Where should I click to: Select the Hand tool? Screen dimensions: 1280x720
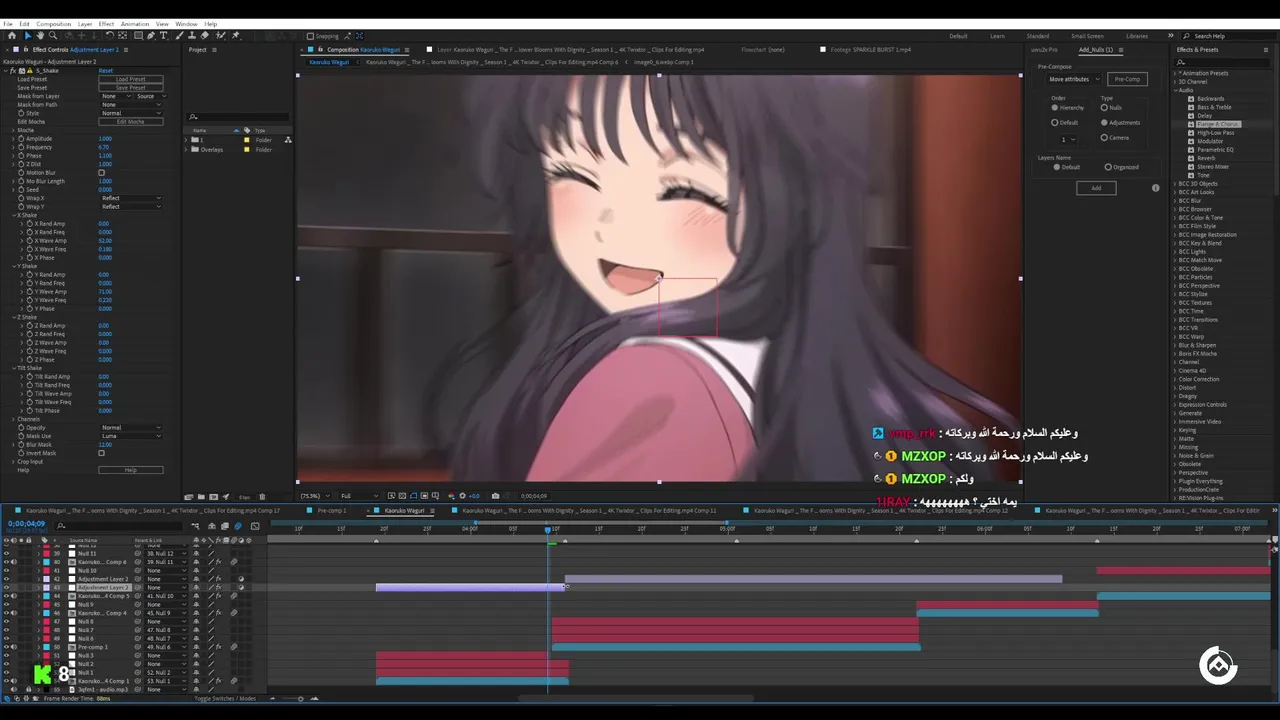coord(40,35)
